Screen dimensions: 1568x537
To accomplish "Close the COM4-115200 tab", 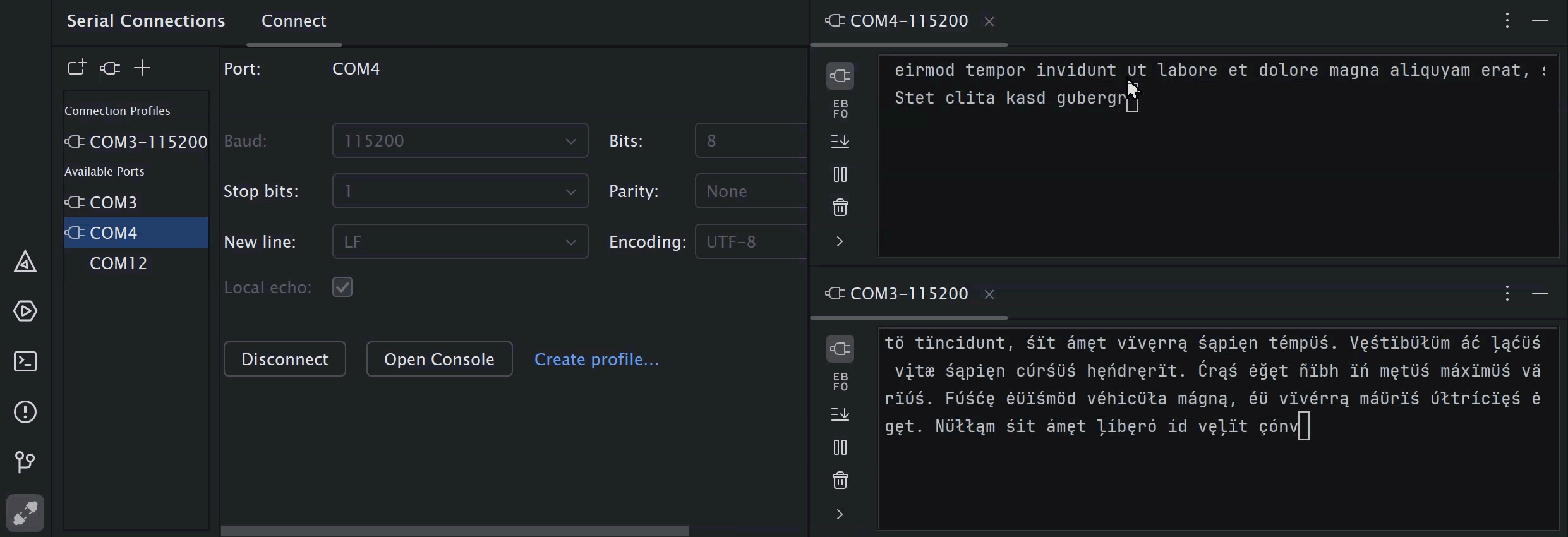I will pos(989,21).
